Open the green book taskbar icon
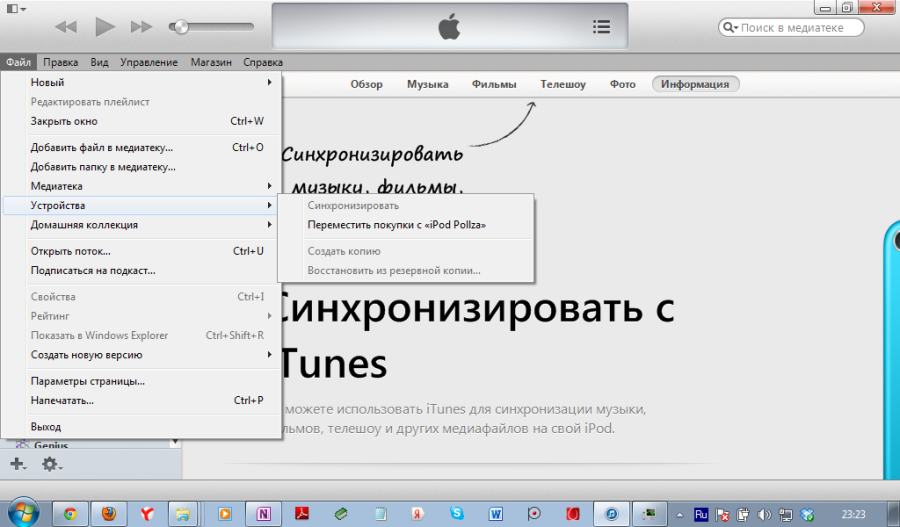The width and height of the screenshot is (900, 527). pyautogui.click(x=341, y=514)
